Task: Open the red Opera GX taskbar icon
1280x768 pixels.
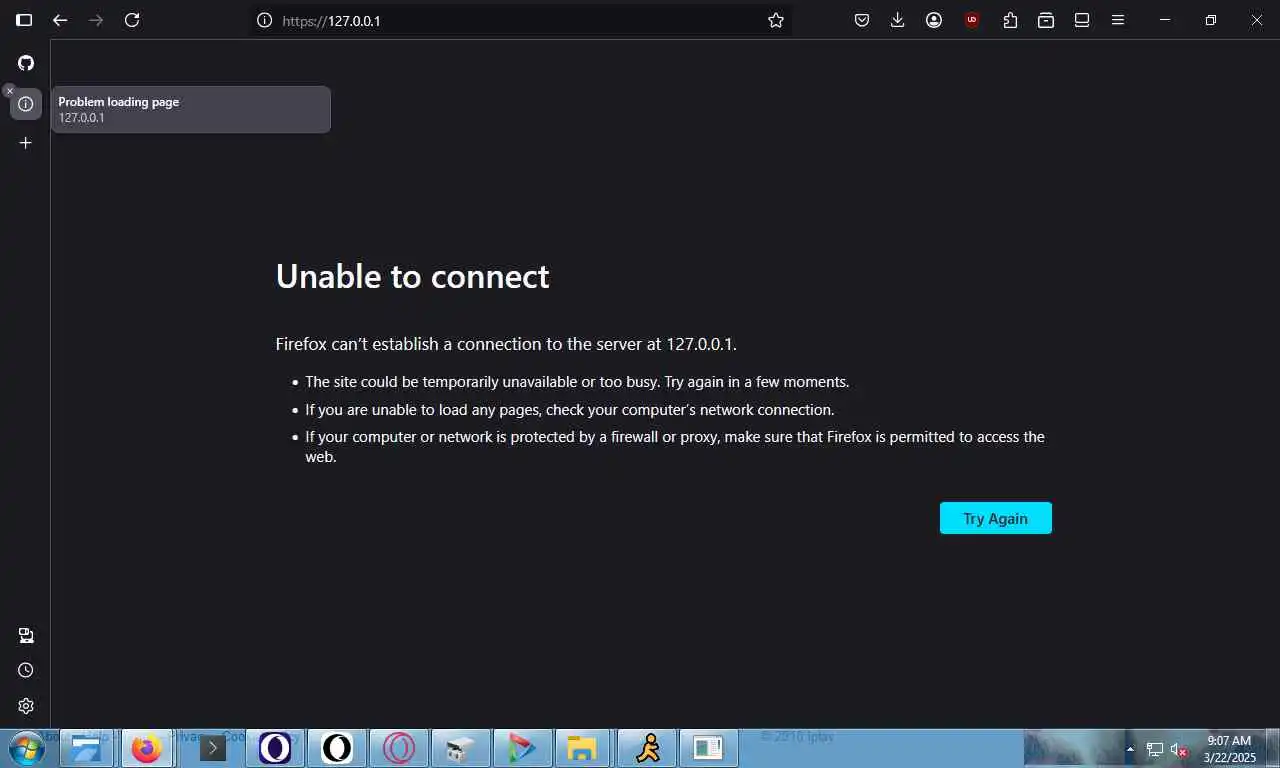Action: [x=399, y=748]
